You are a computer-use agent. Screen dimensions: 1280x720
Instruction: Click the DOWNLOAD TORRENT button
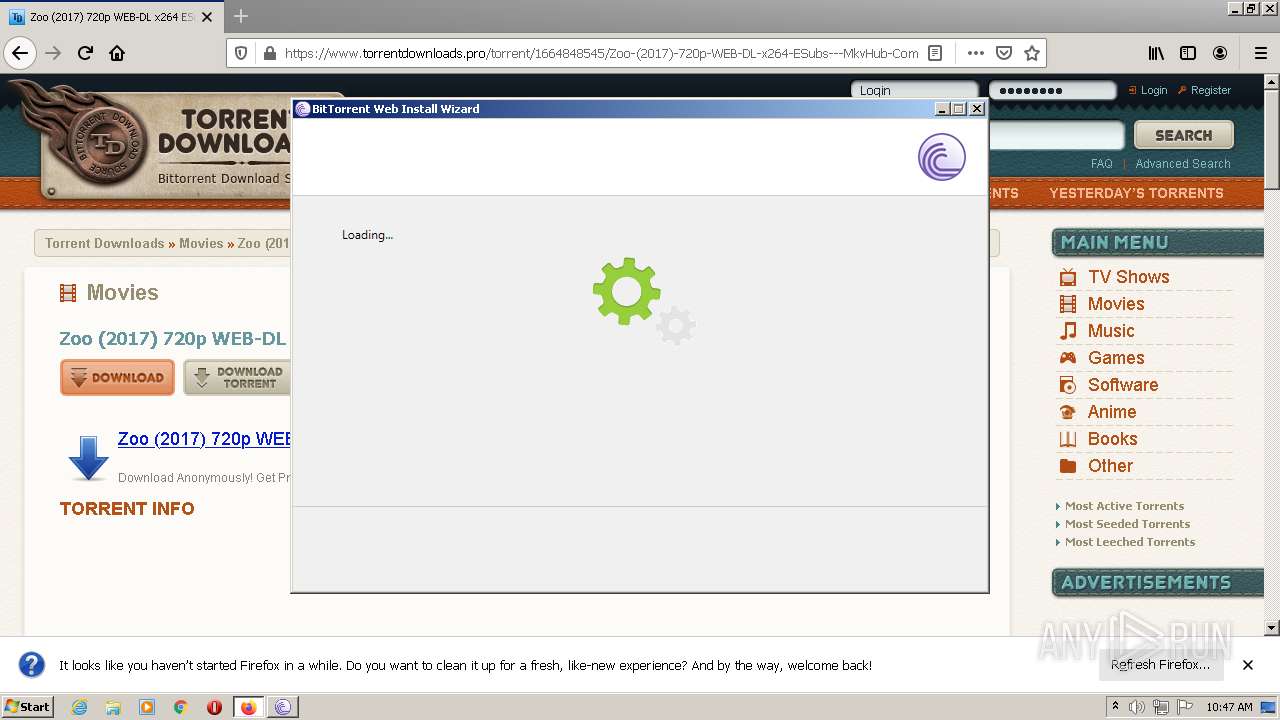237,377
